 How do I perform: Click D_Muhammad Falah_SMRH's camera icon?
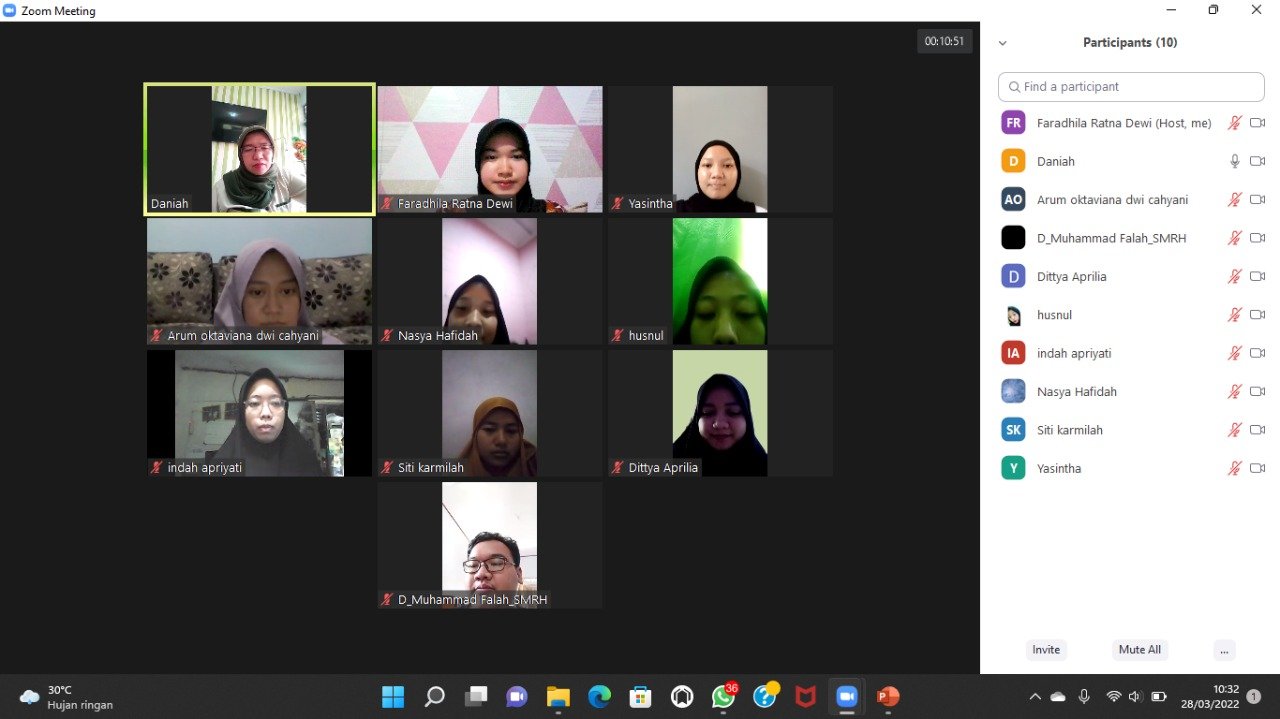1257,238
